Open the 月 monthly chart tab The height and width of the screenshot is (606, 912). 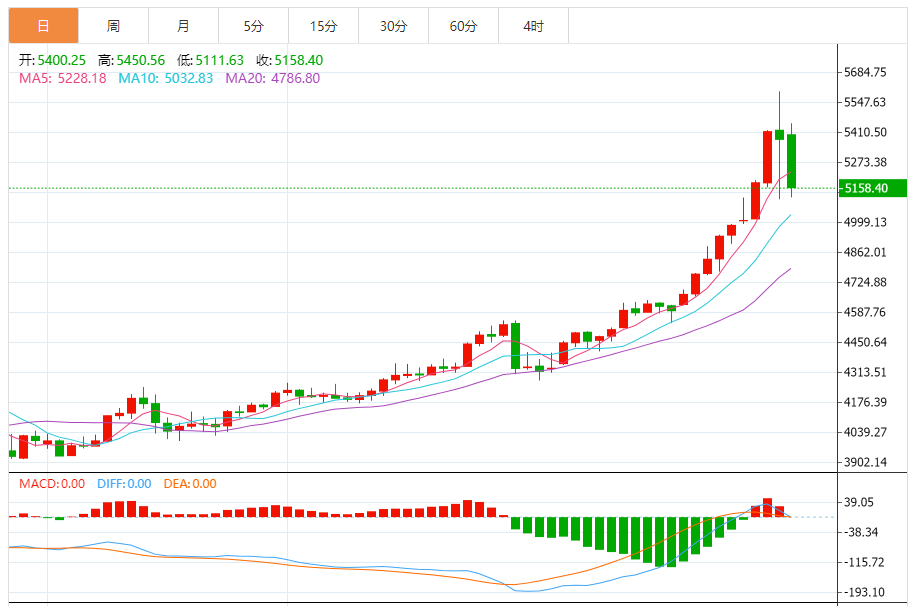tap(183, 26)
